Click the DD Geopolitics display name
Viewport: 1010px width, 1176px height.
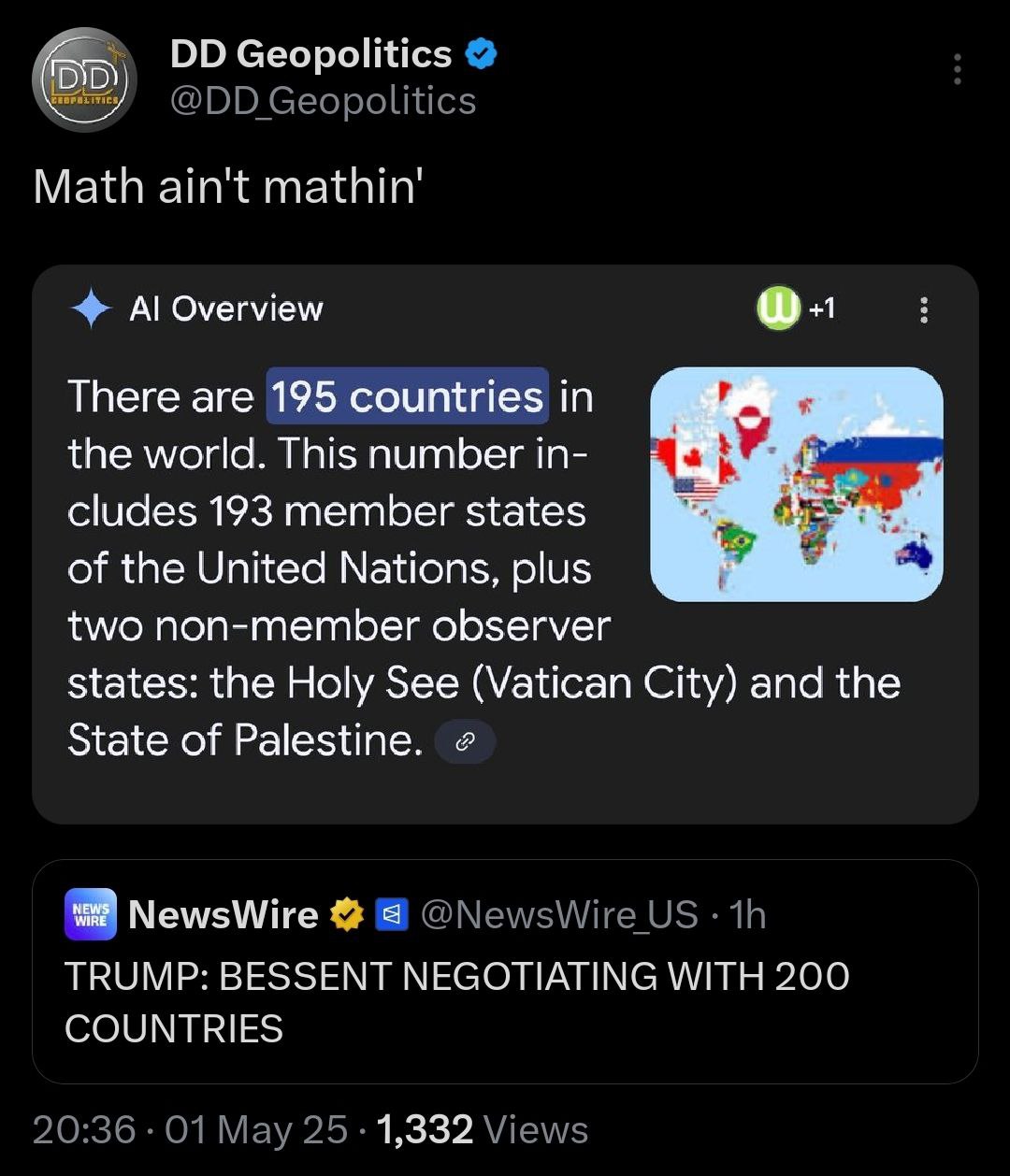[x=310, y=54]
